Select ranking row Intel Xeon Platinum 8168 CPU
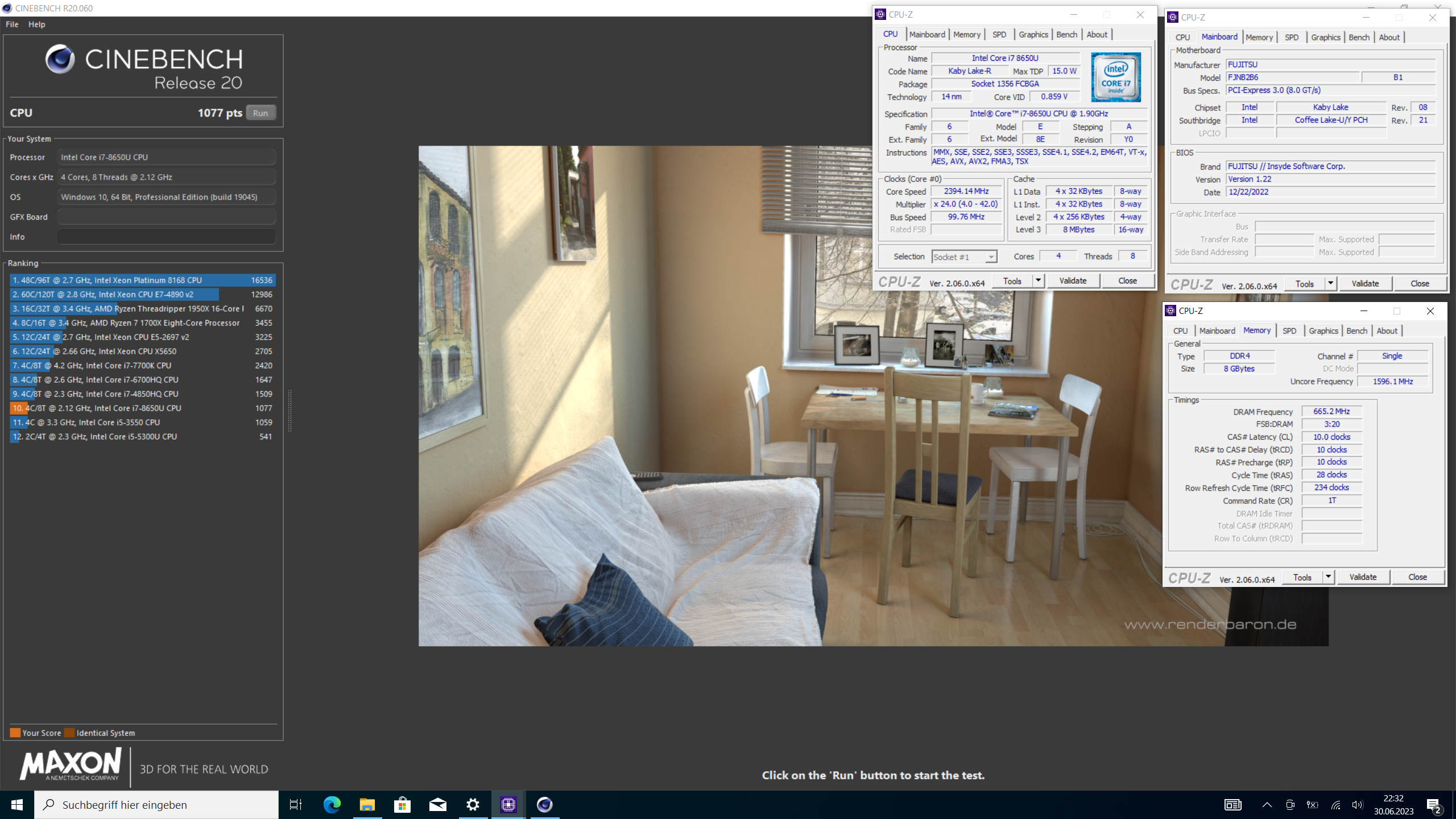The image size is (1456, 819). (142, 280)
